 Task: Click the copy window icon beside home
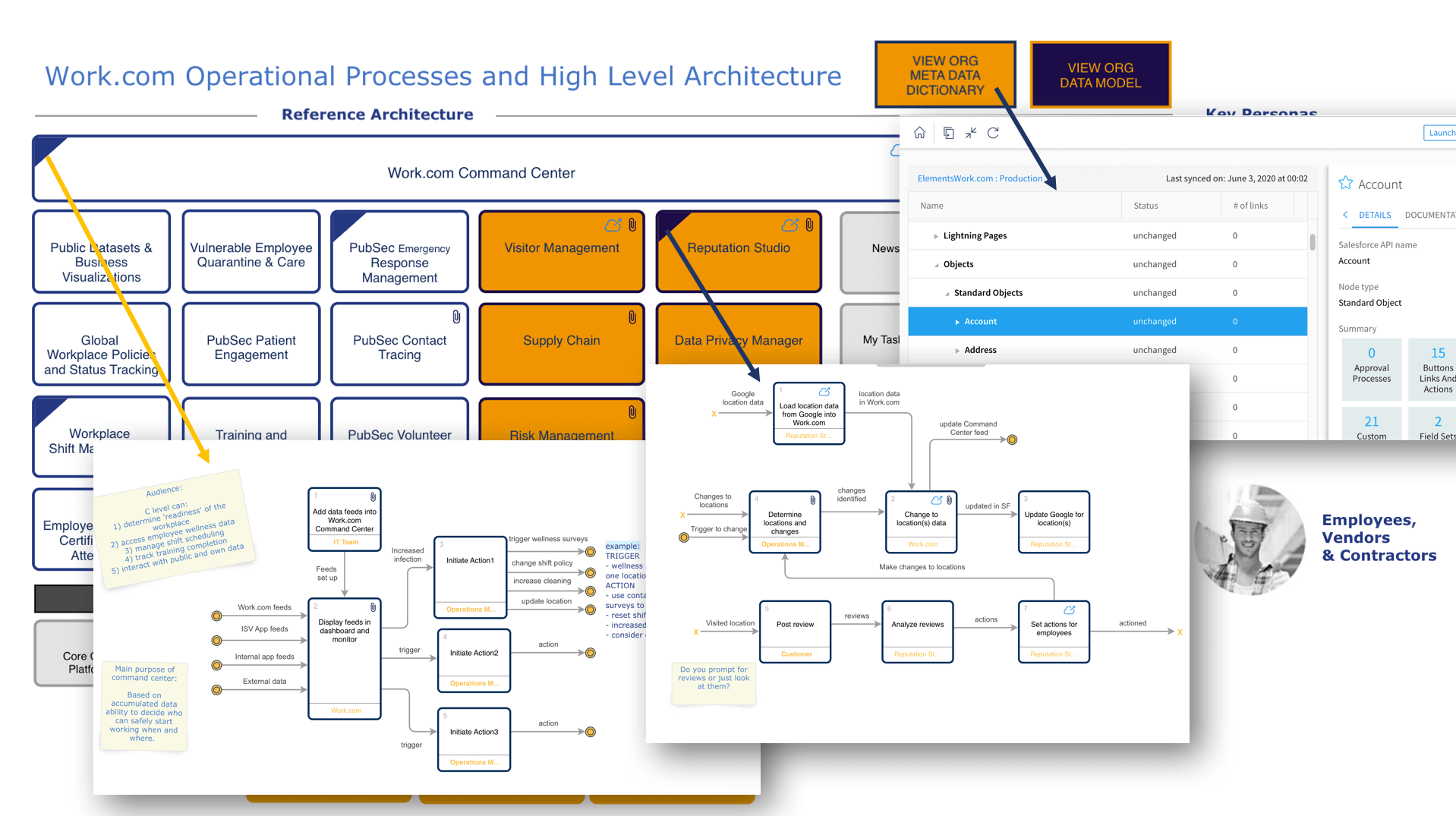pos(948,133)
